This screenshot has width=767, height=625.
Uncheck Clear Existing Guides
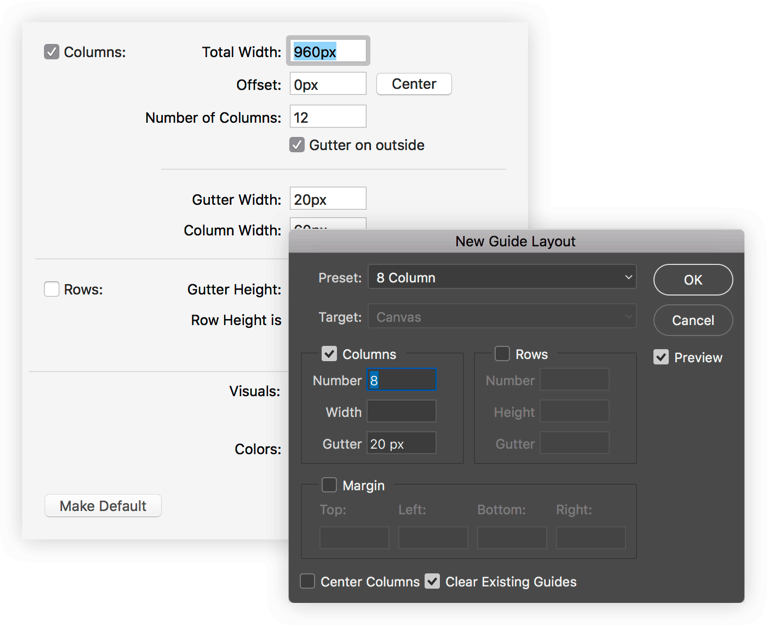[x=432, y=581]
